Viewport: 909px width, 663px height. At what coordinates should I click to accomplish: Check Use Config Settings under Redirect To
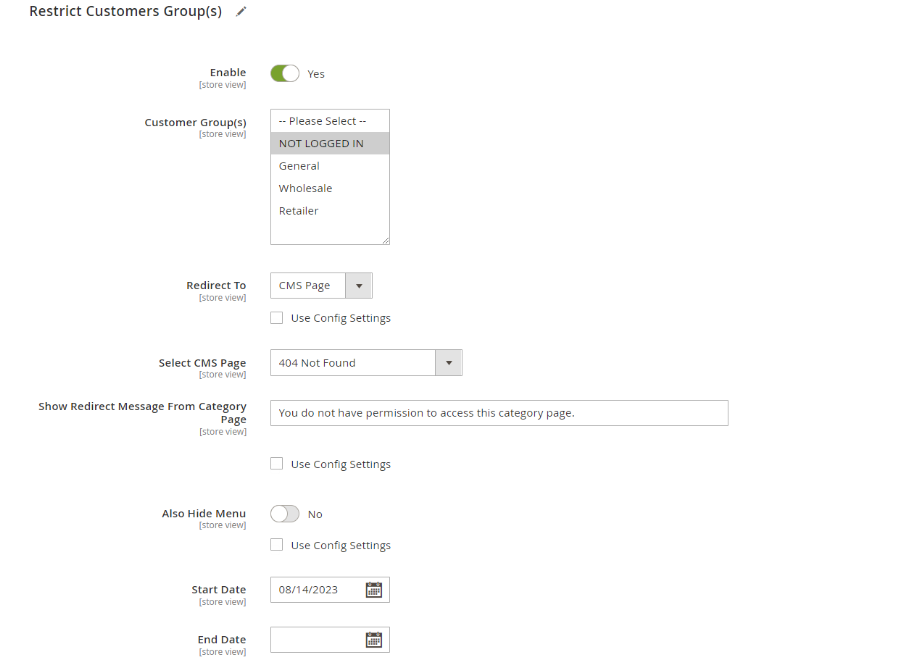tap(277, 318)
